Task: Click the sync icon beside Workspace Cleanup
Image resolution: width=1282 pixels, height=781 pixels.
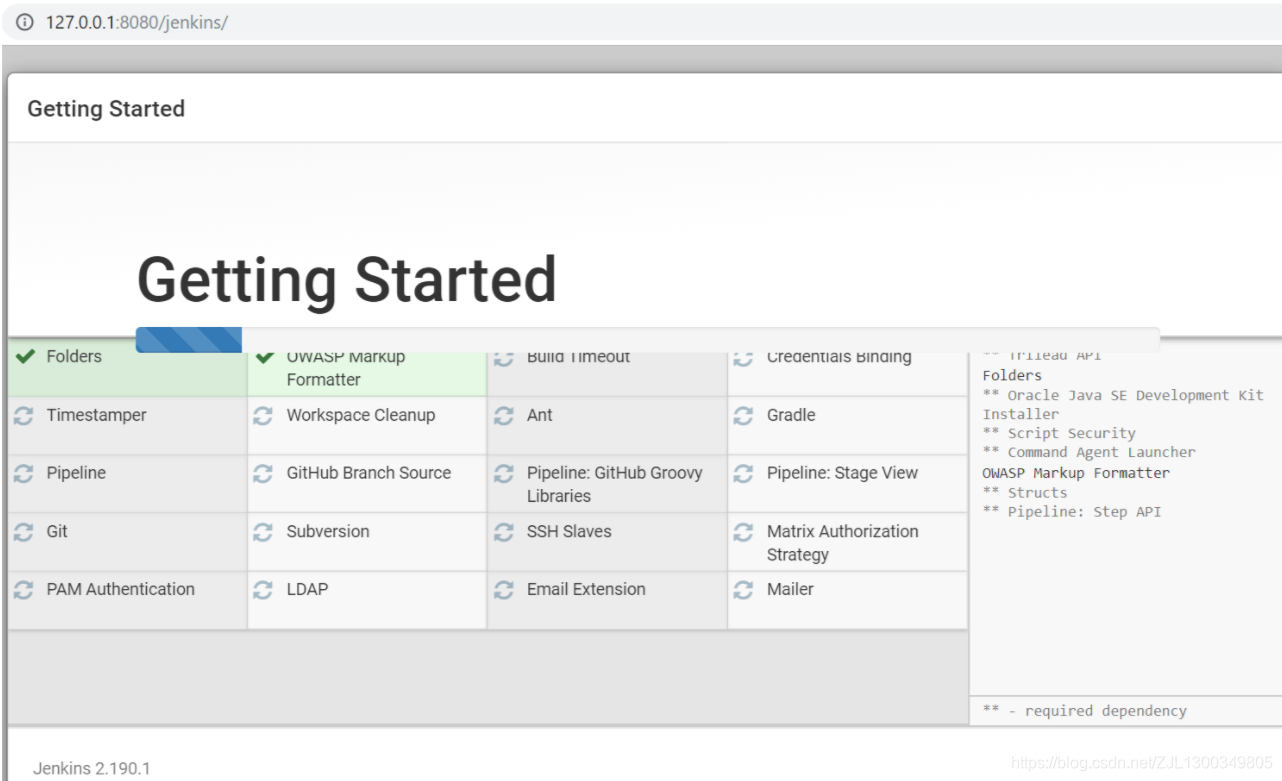Action: [263, 416]
